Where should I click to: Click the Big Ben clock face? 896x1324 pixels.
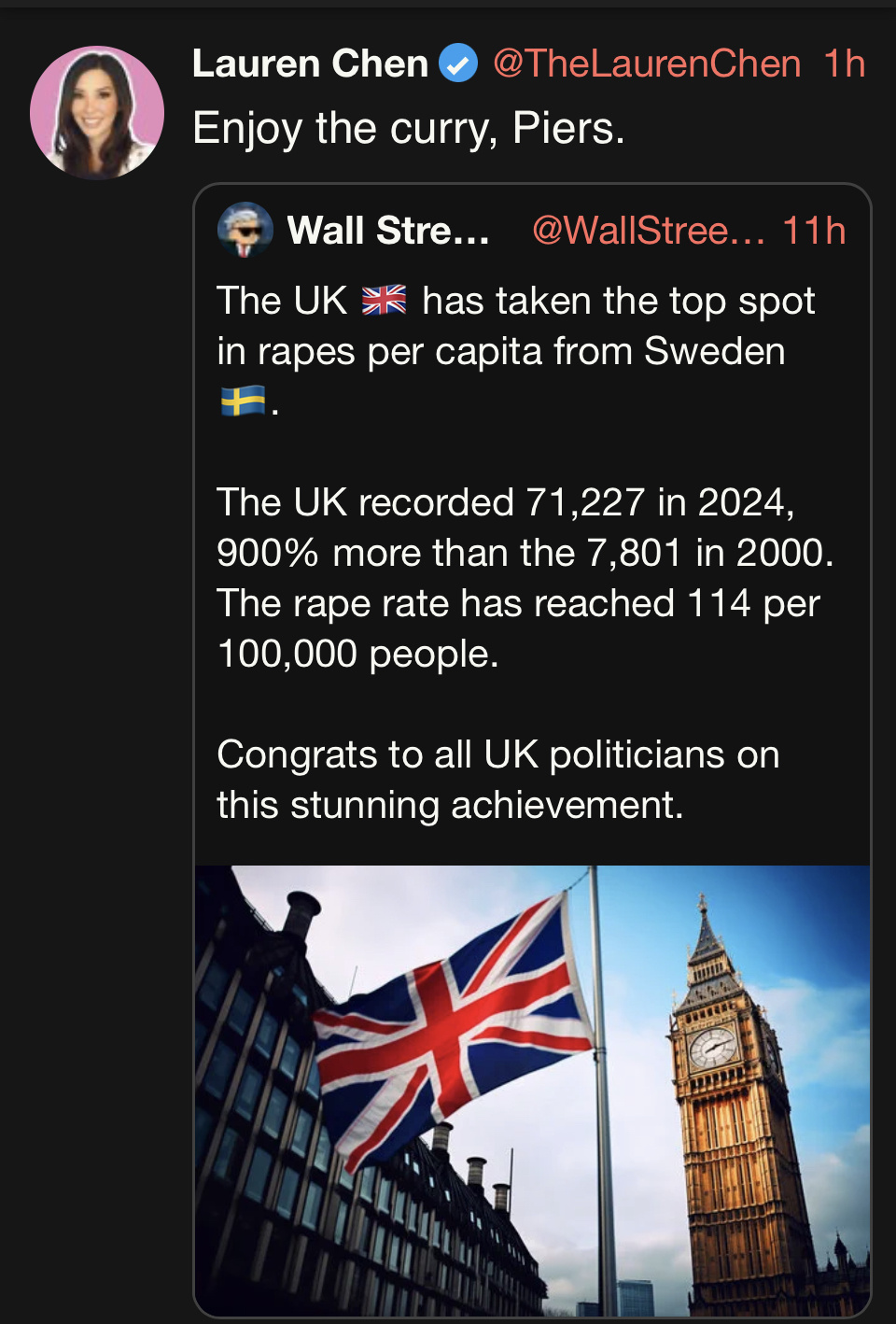713,1046
